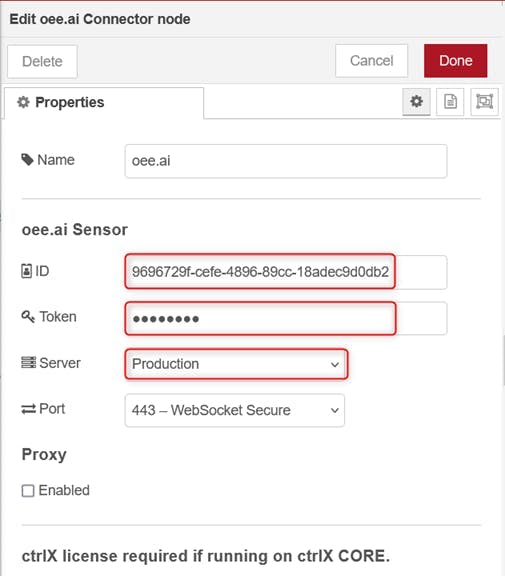Click the server stack icon

(x=29, y=363)
